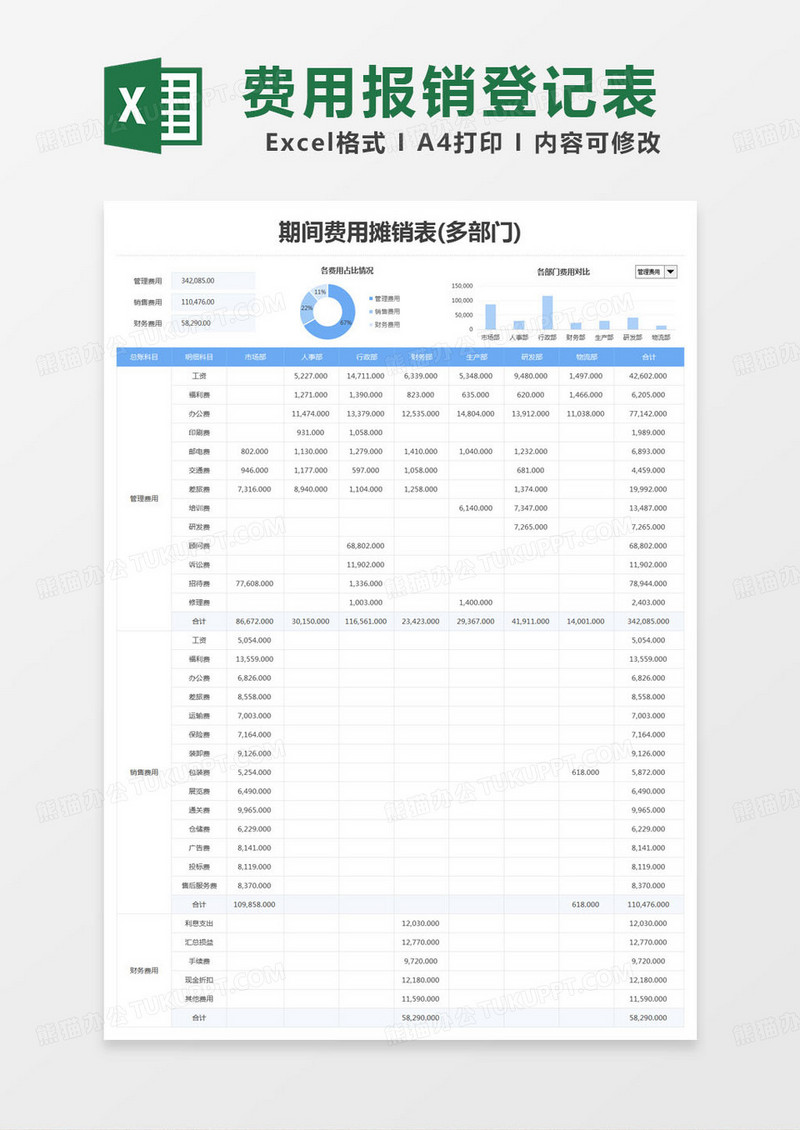The height and width of the screenshot is (1130, 800).
Task: Click the 合计 column header
Action: [649, 356]
